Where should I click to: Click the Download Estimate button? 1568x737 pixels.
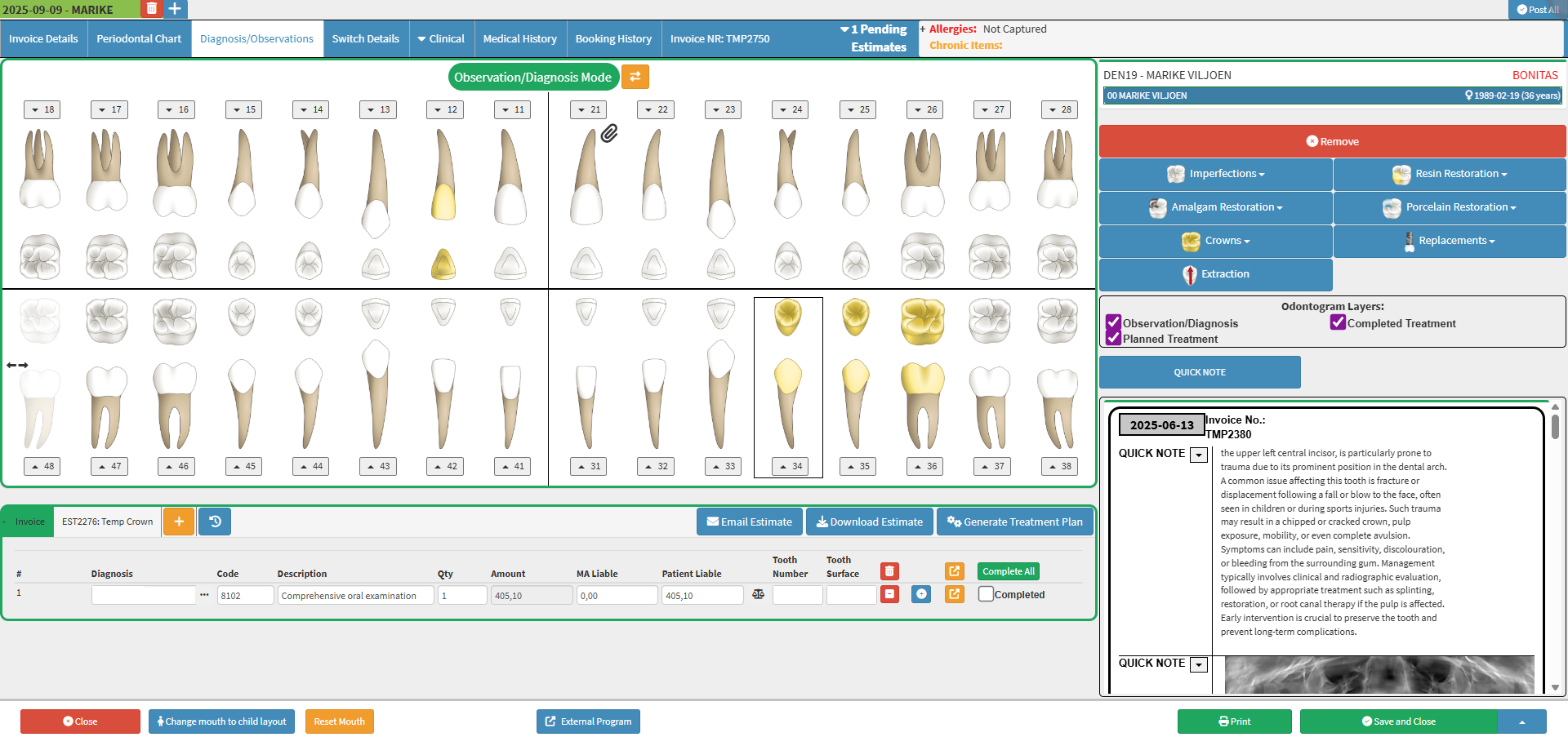coord(869,522)
